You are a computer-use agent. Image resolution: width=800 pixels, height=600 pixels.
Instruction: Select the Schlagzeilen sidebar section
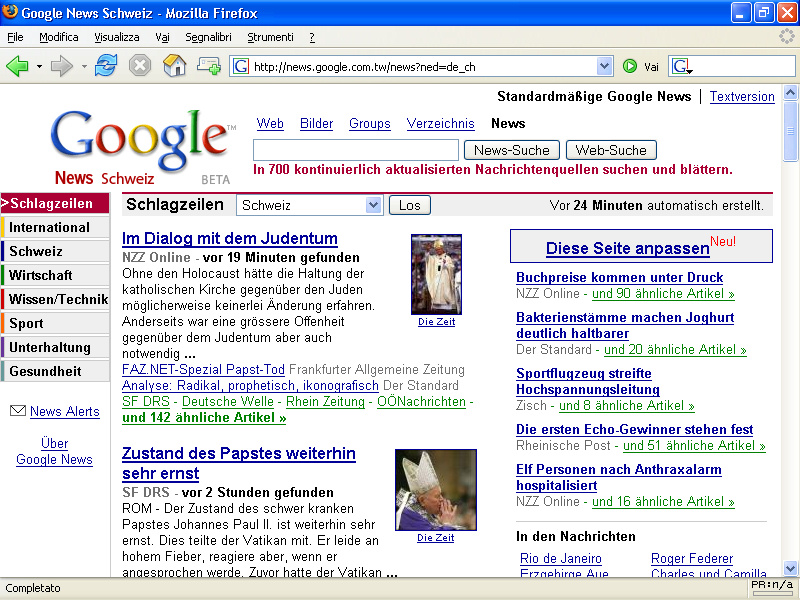[55, 203]
